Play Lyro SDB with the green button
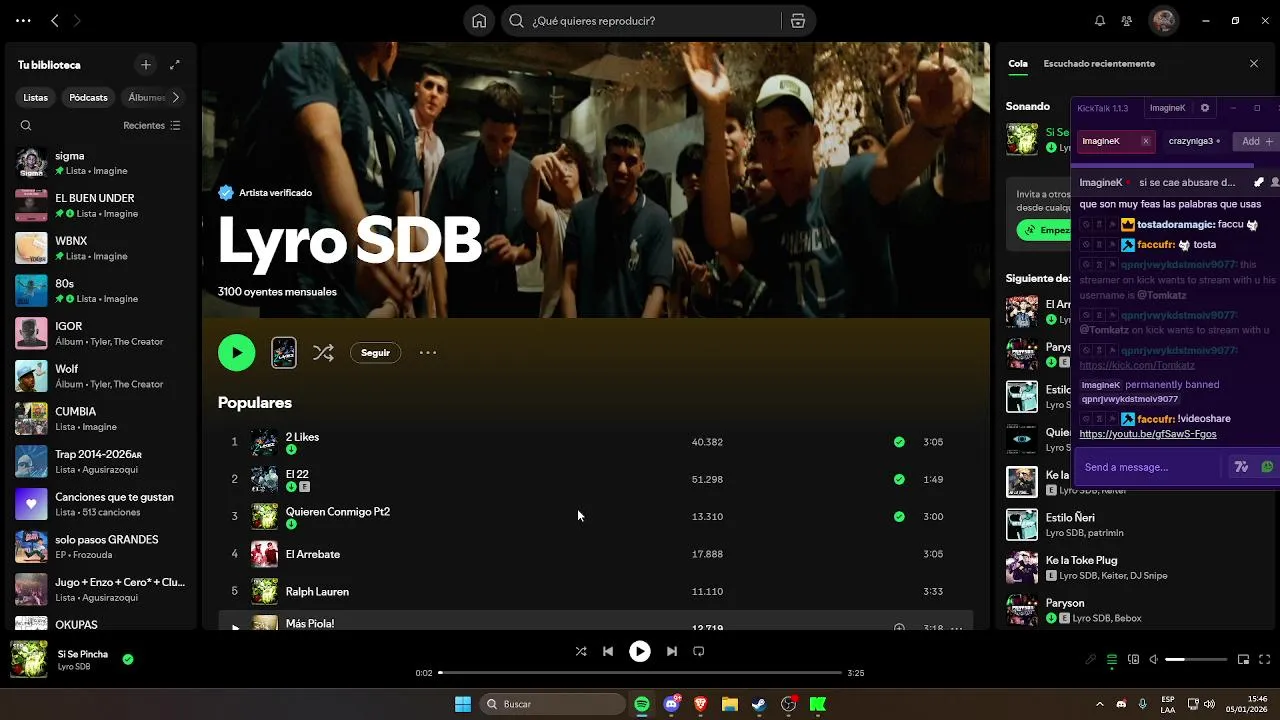The width and height of the screenshot is (1280, 720). (x=237, y=352)
